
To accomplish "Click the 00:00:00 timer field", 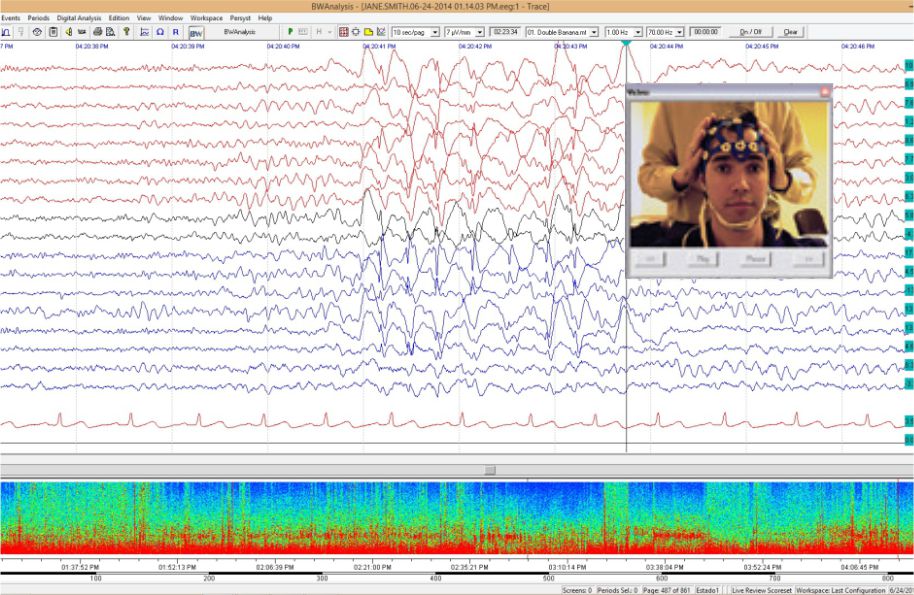I will coord(706,32).
